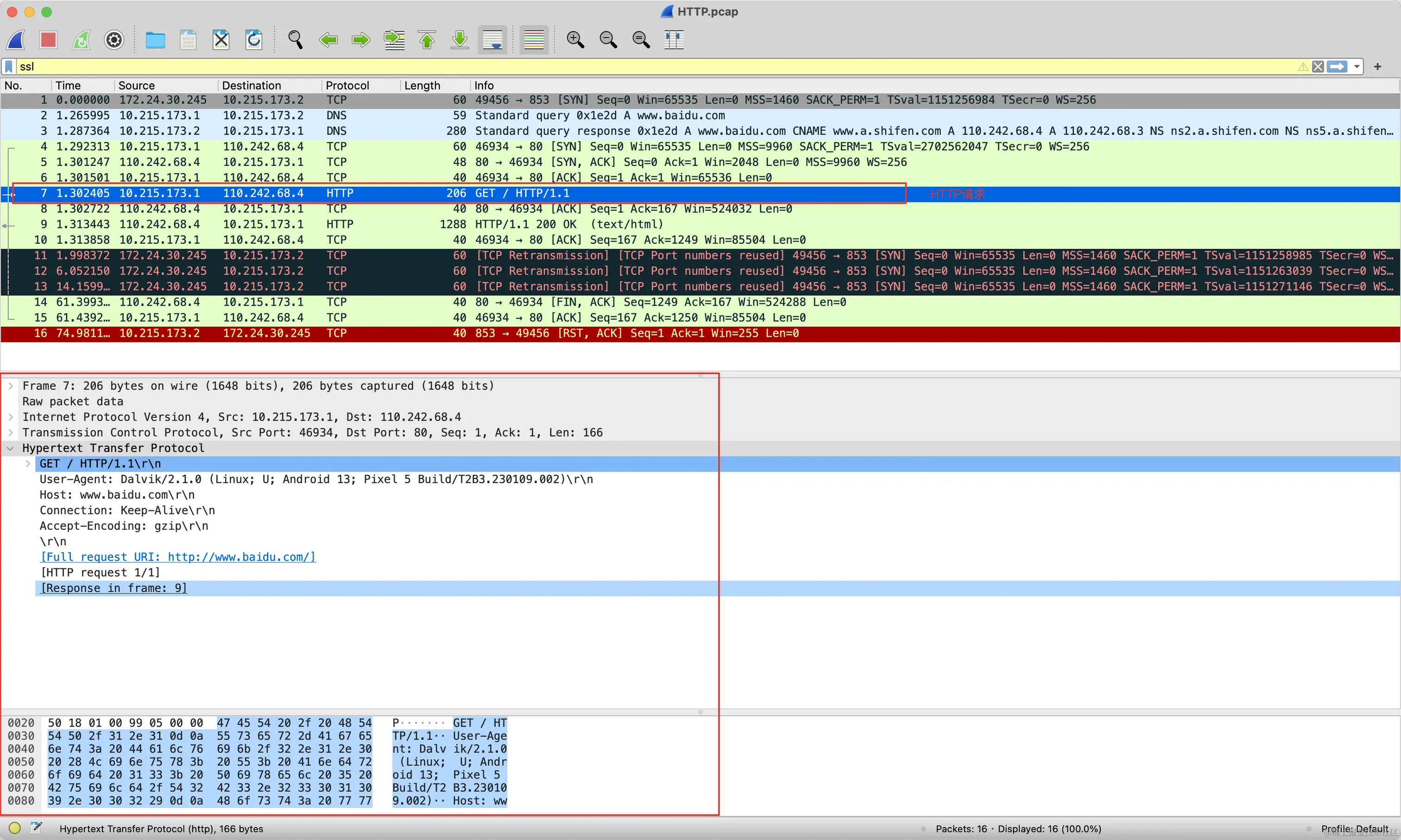Click the resize columns icon
Viewport: 1401px width, 840px height.
[x=674, y=40]
